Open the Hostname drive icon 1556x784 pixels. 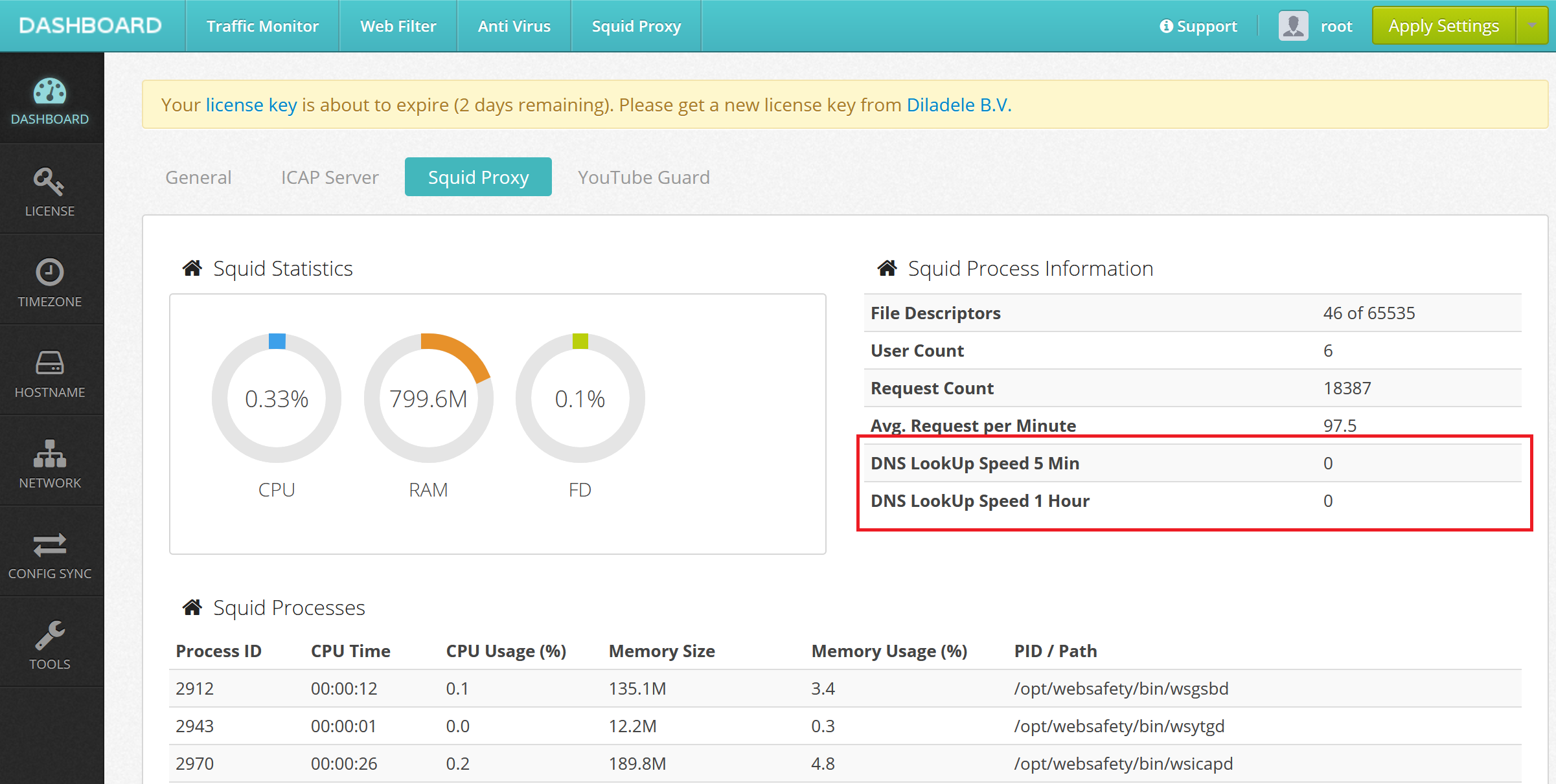tap(49, 363)
